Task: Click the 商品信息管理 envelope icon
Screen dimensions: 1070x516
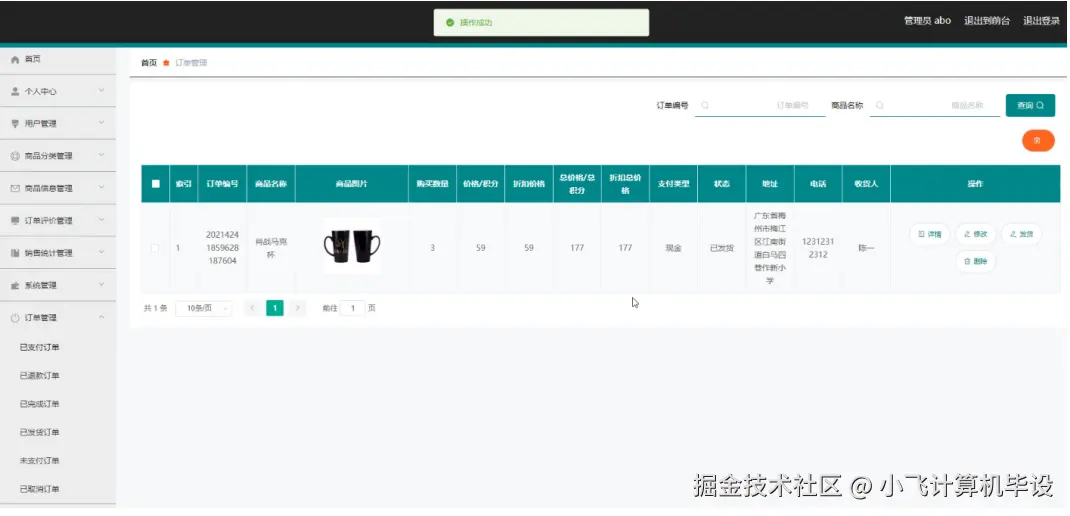Action: [x=15, y=188]
